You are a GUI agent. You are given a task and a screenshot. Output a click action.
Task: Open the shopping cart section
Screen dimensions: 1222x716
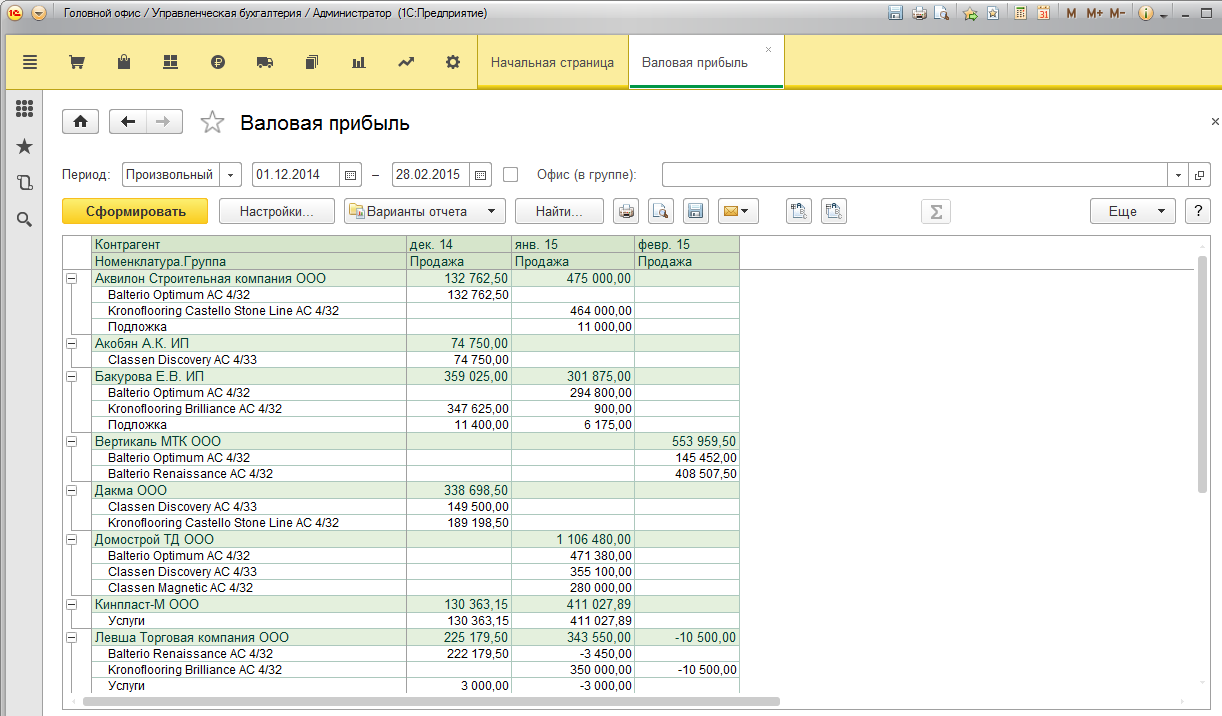click(x=76, y=62)
